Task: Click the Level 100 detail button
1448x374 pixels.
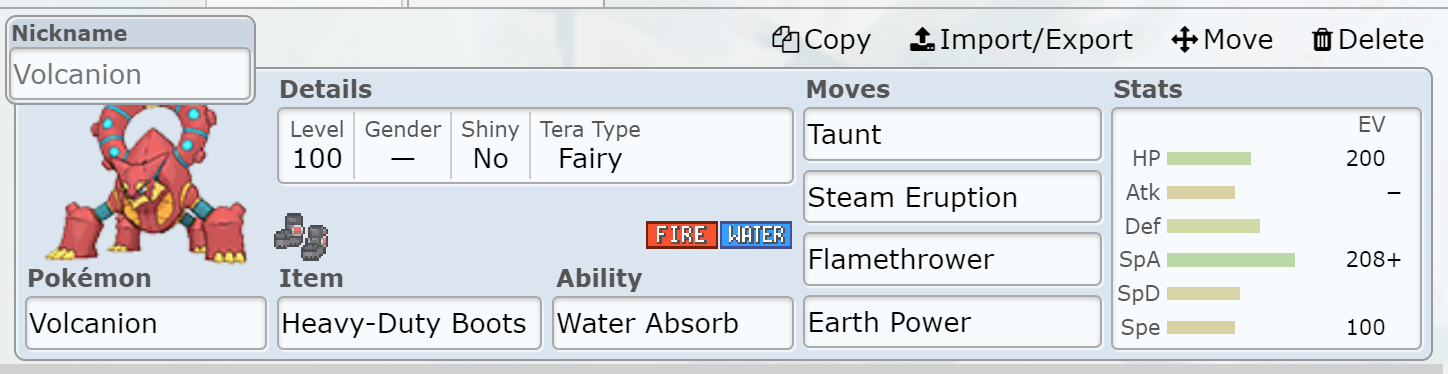Action: 317,145
